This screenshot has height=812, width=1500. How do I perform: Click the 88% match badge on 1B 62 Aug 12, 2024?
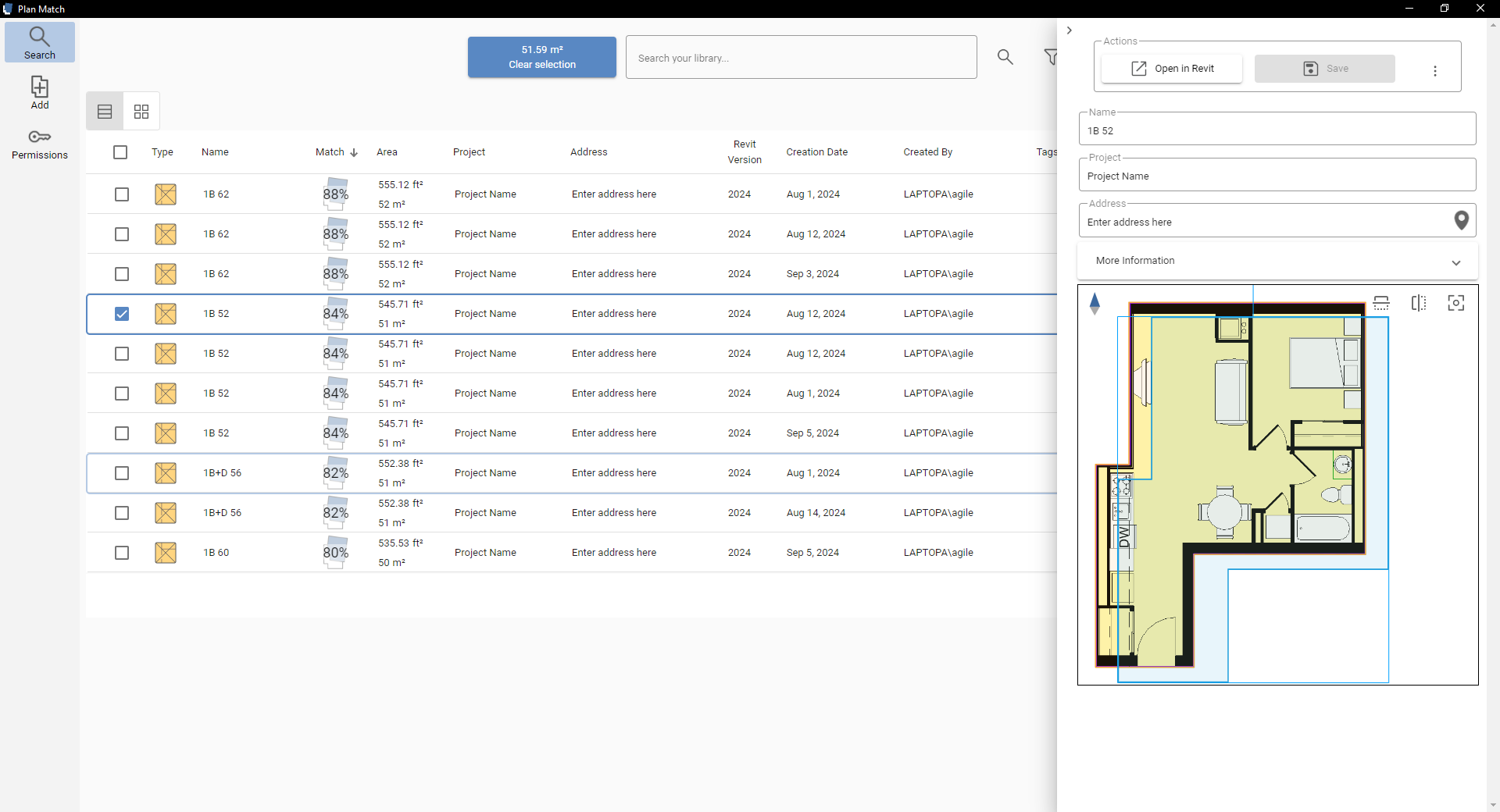[x=336, y=234]
